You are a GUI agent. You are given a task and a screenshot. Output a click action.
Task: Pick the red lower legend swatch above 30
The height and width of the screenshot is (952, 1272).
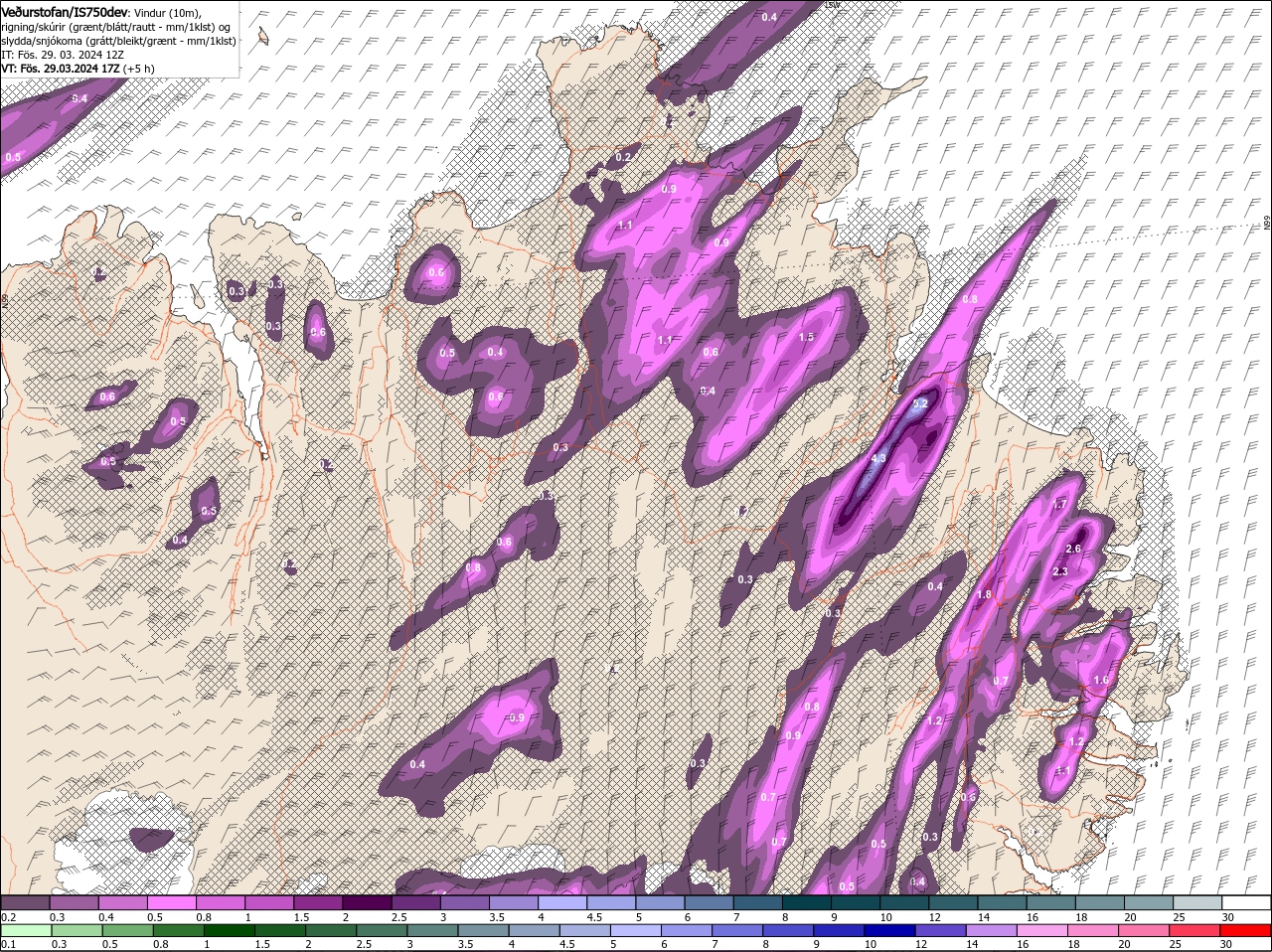point(1246,930)
